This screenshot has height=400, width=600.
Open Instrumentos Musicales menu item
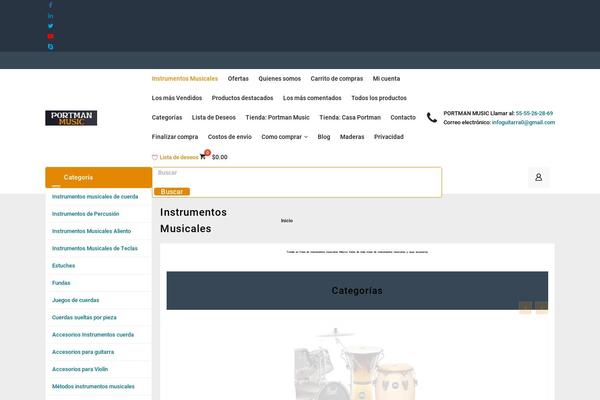coord(185,78)
